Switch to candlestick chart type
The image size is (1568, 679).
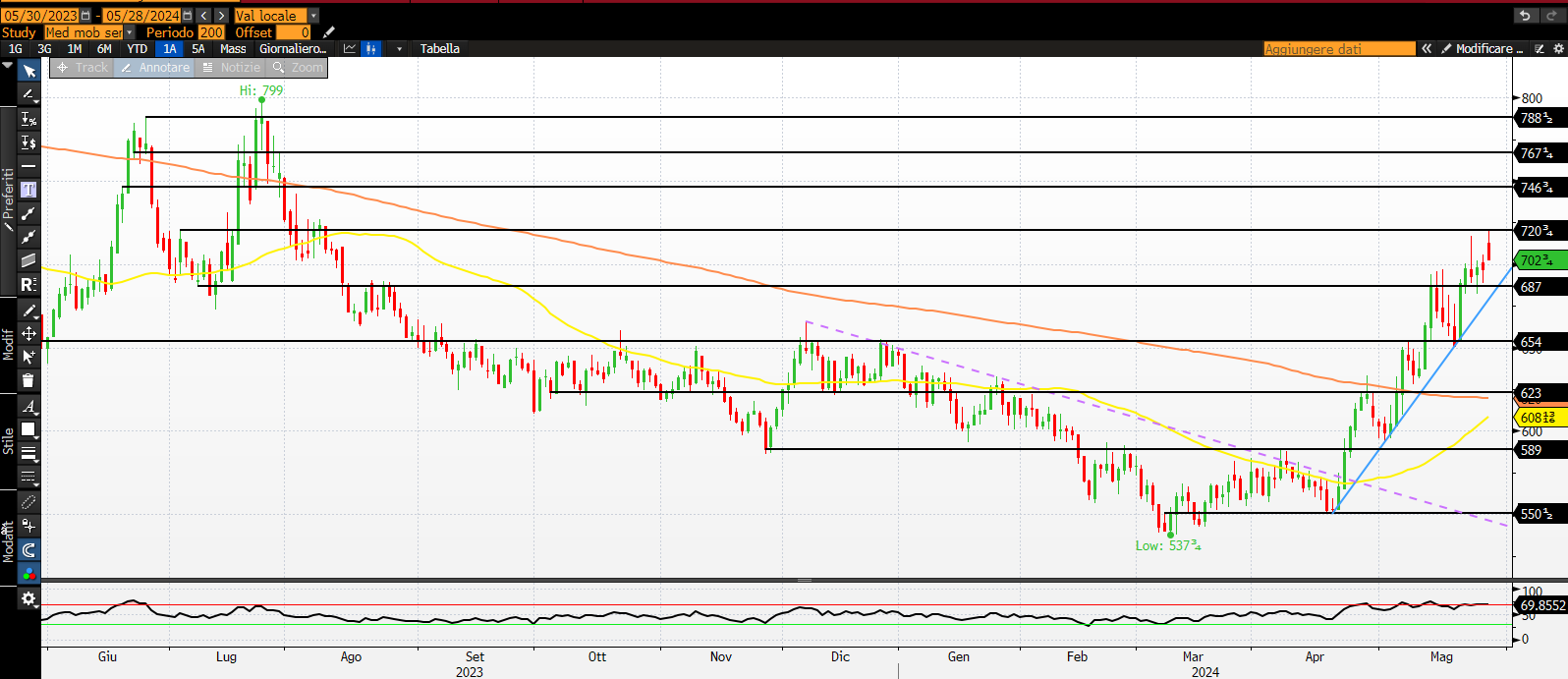coord(371,48)
